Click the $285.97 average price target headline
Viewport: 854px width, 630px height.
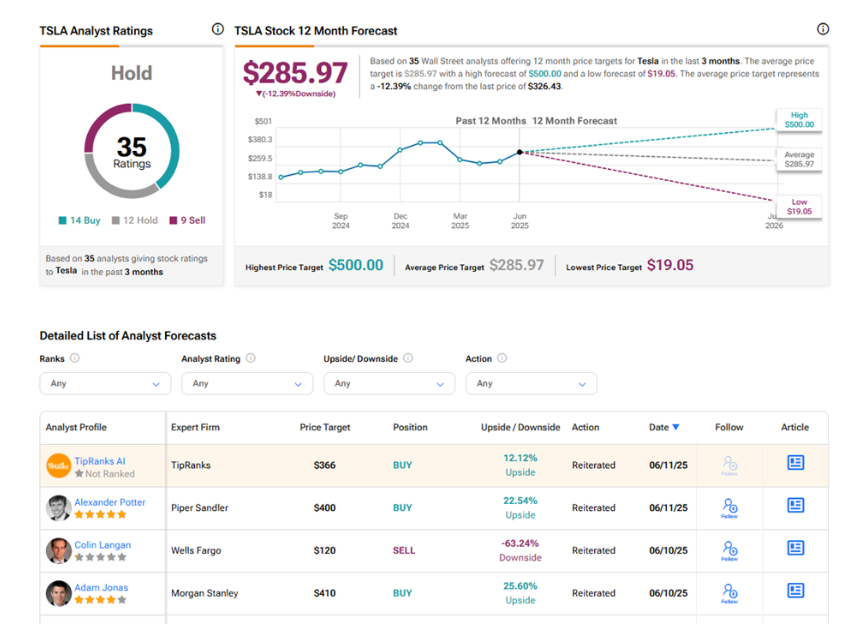tap(295, 72)
